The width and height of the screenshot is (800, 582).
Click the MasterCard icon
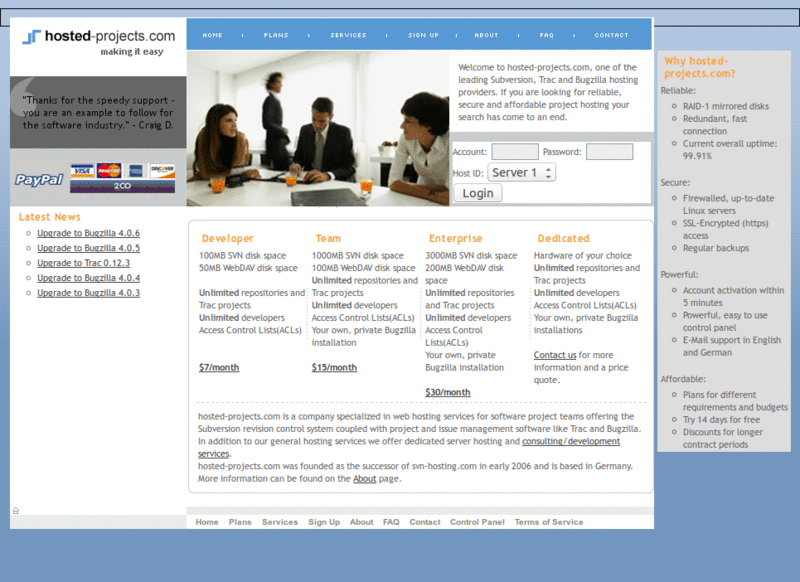tap(109, 170)
